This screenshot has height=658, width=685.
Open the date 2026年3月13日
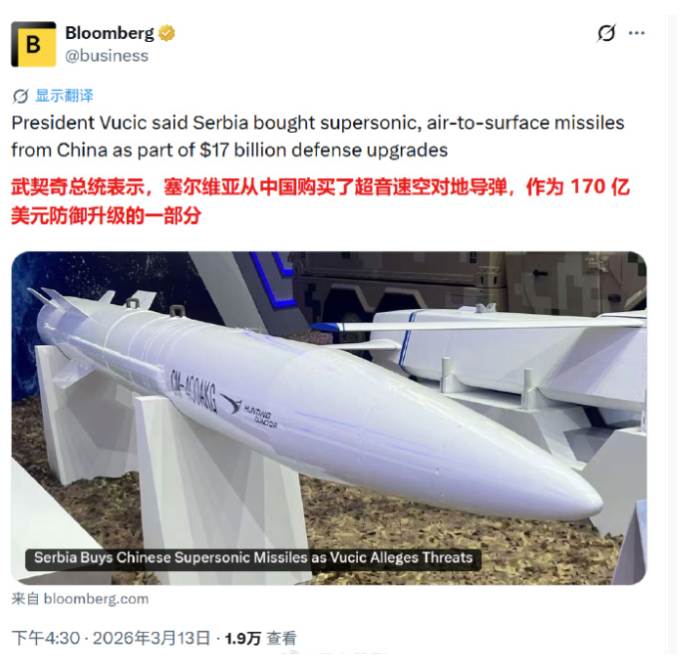(151, 638)
